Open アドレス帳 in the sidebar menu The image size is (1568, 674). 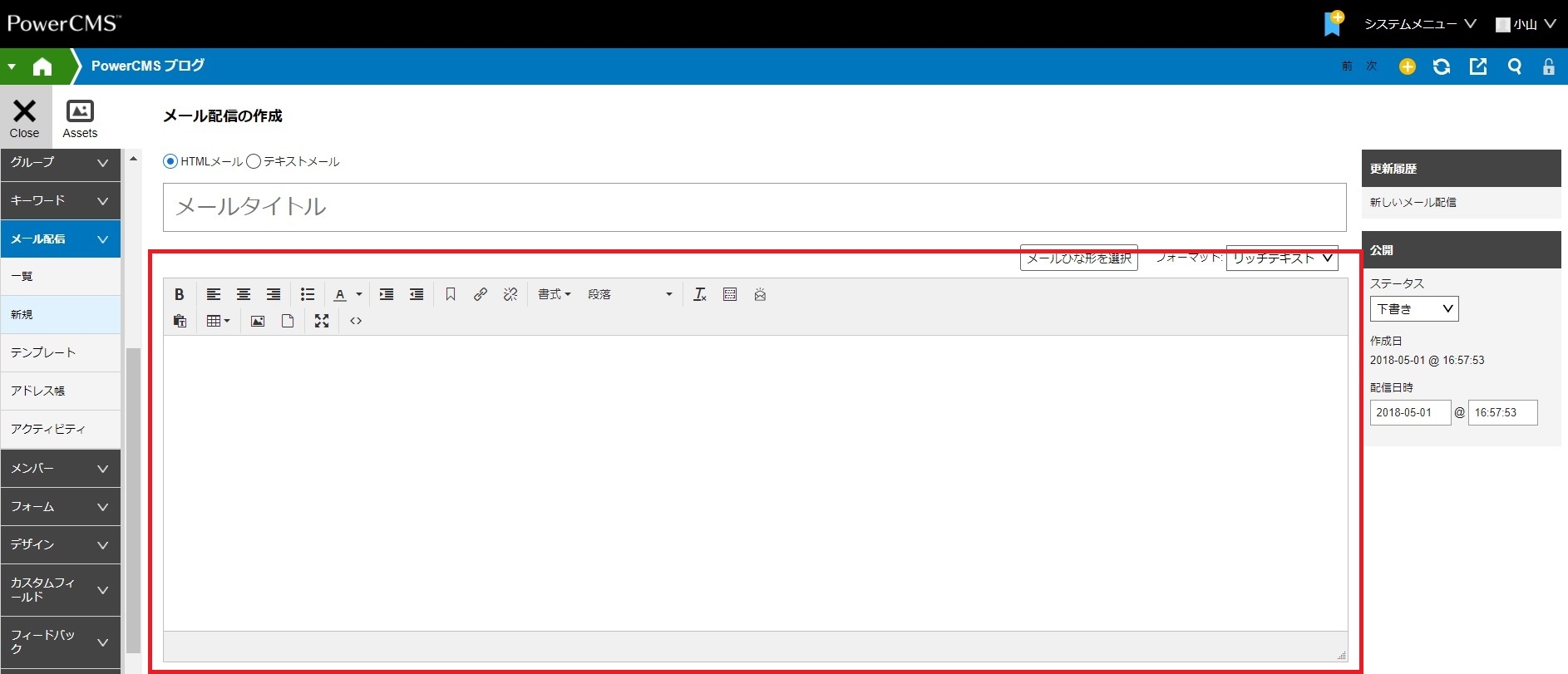(61, 391)
